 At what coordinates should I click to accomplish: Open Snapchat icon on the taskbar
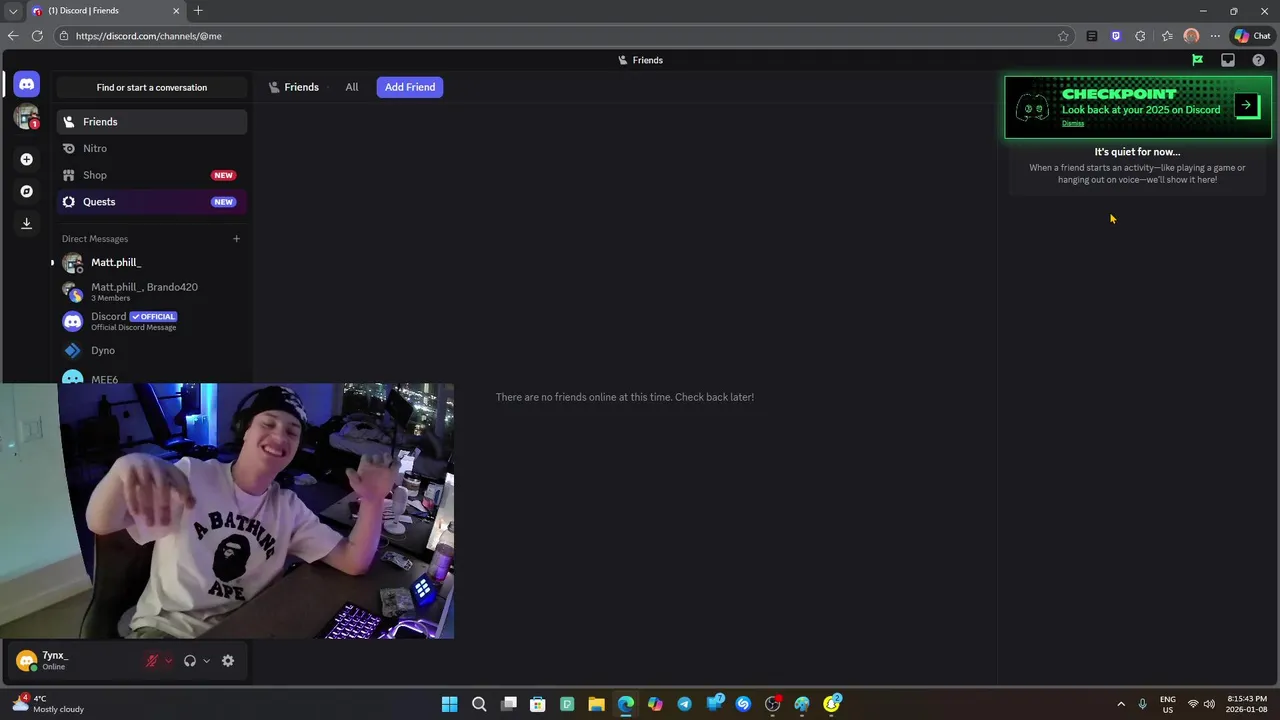832,704
